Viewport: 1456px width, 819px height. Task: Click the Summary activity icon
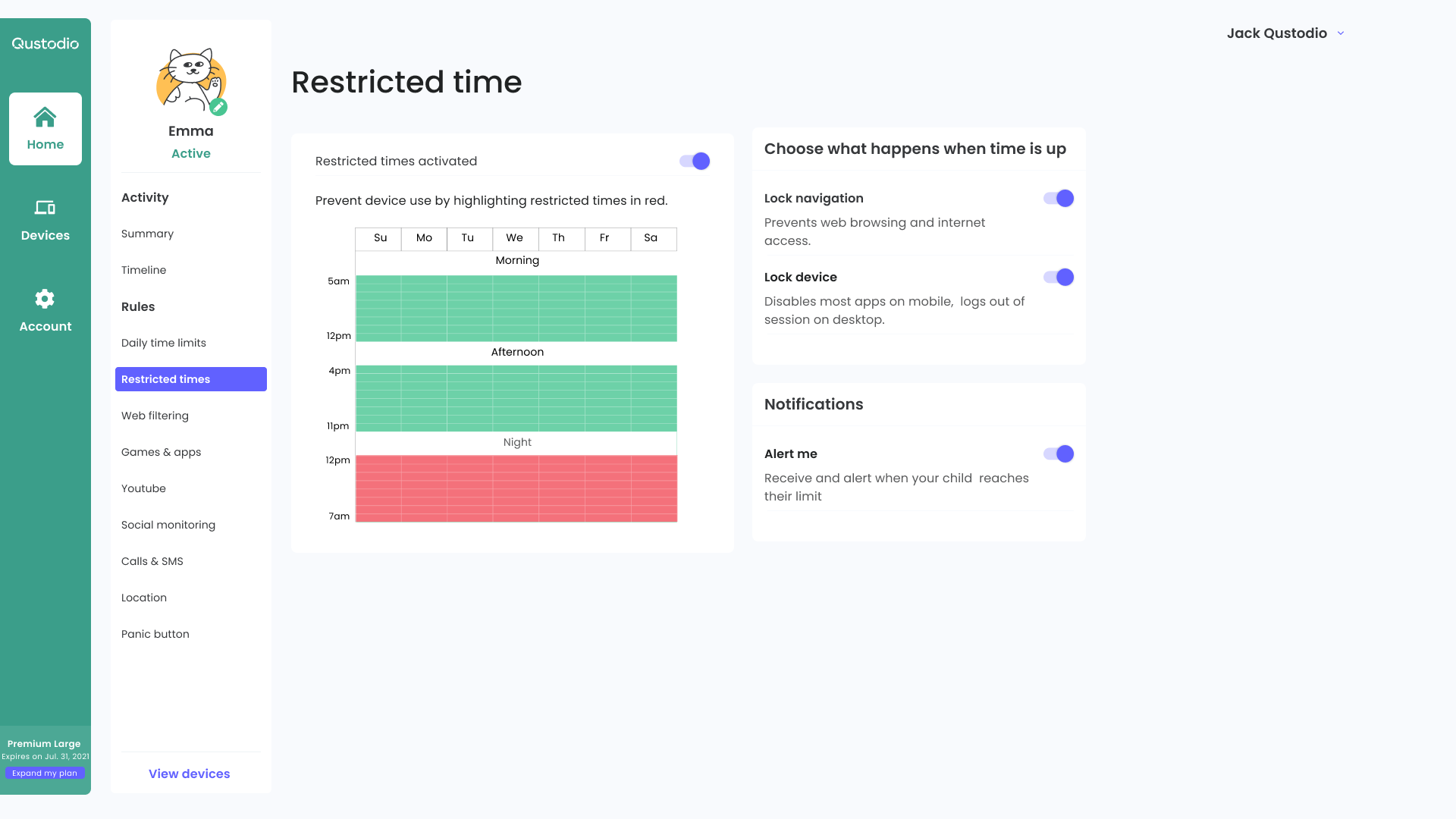(148, 233)
